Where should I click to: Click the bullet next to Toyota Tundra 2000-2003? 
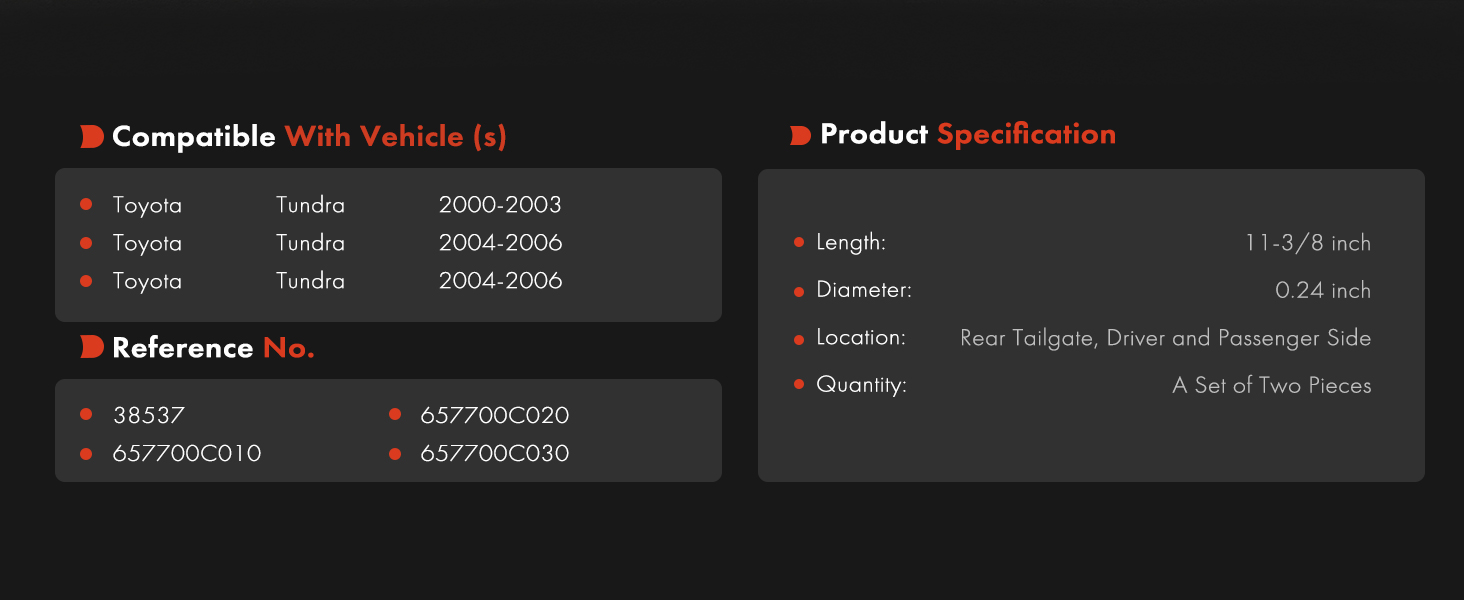[86, 204]
